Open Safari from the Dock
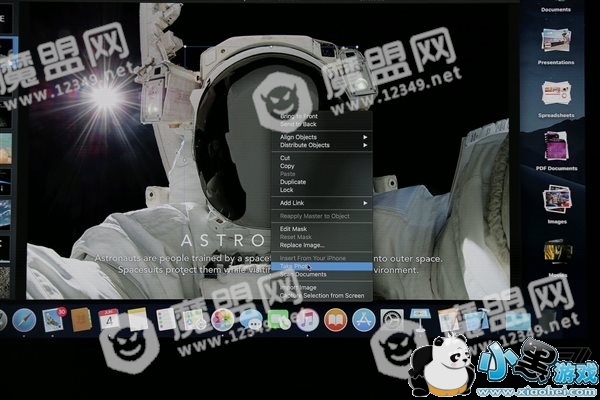This screenshot has height=400, width=600. point(24,320)
